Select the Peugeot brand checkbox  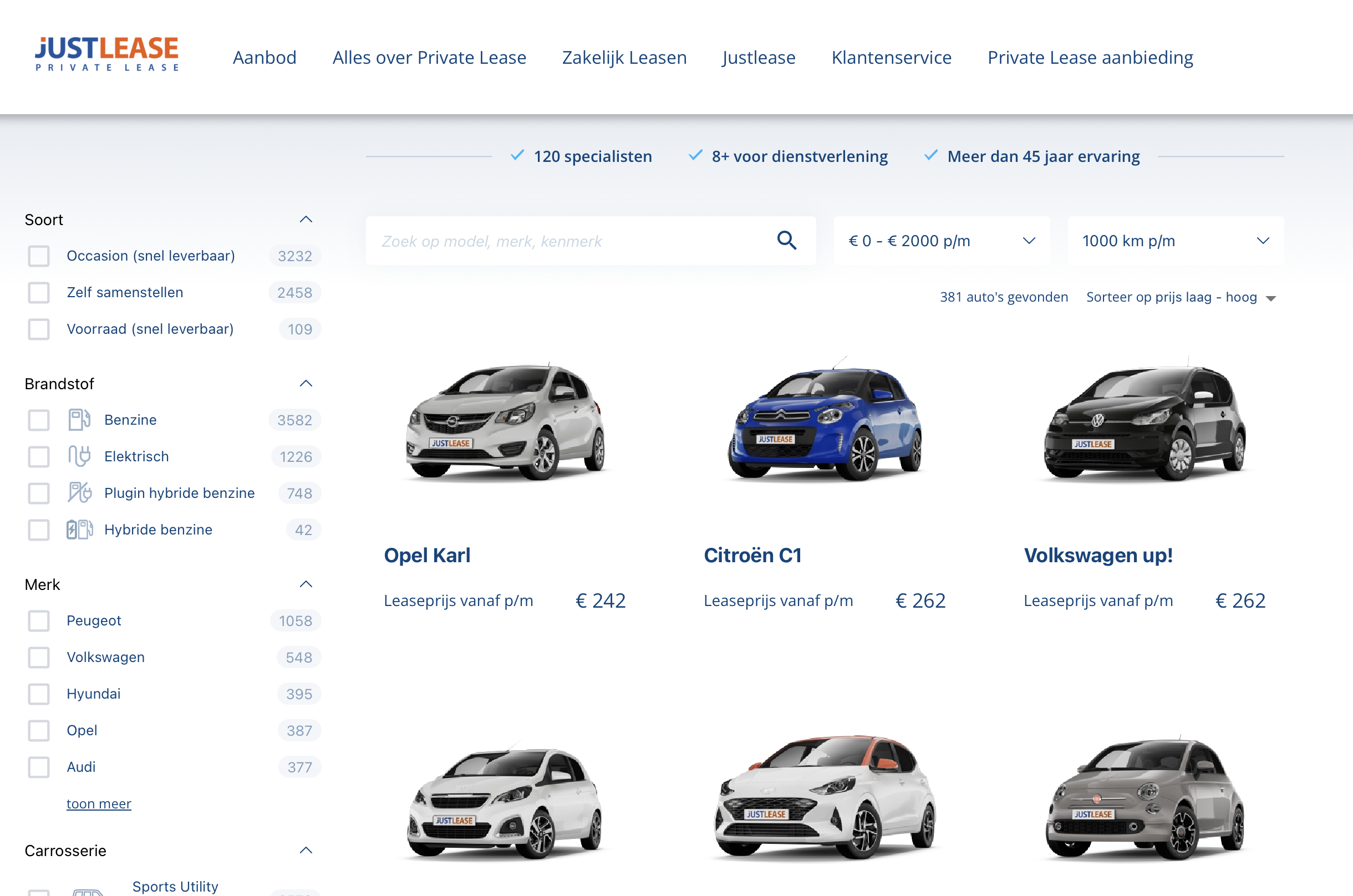click(x=39, y=620)
